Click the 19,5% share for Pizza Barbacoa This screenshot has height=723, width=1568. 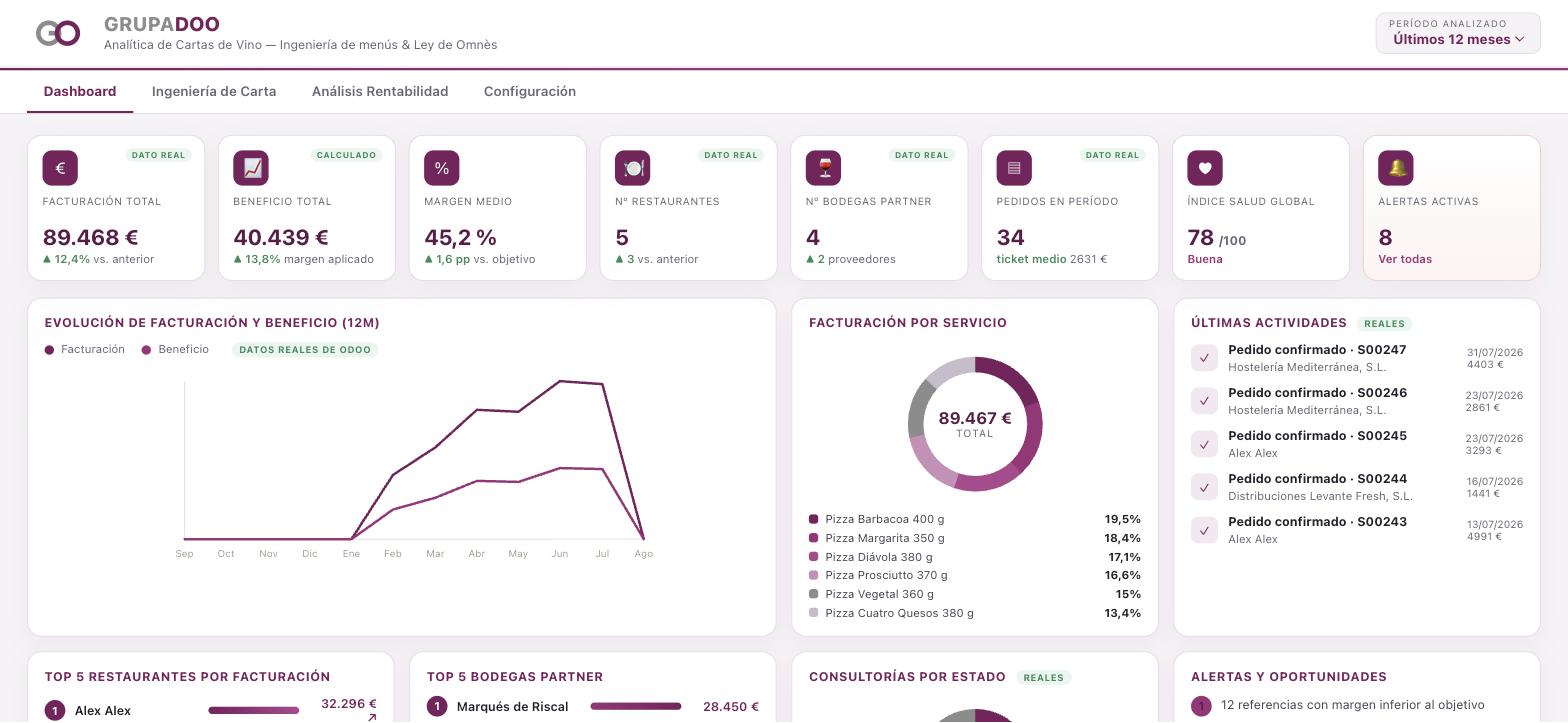click(1123, 519)
